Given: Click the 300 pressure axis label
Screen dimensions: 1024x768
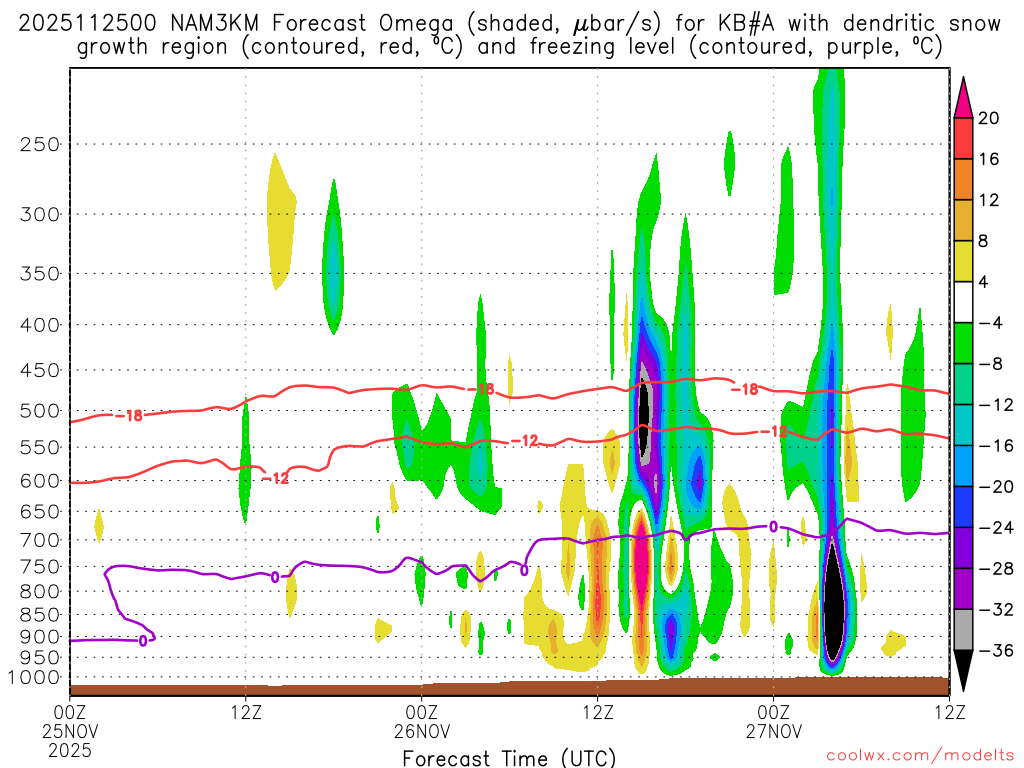Looking at the screenshot, I should [40, 214].
